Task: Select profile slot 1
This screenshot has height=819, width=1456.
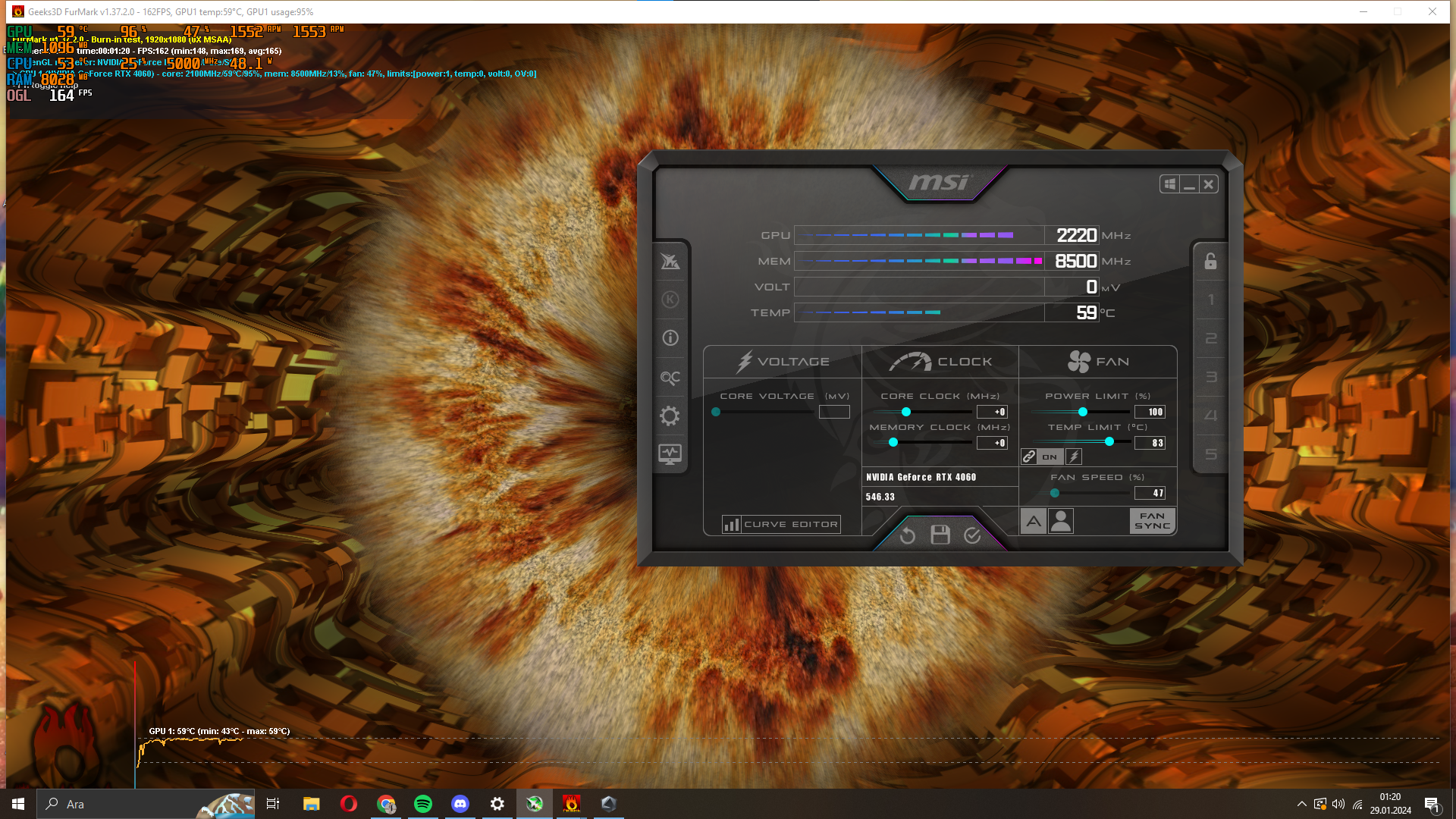Action: pyautogui.click(x=1210, y=300)
